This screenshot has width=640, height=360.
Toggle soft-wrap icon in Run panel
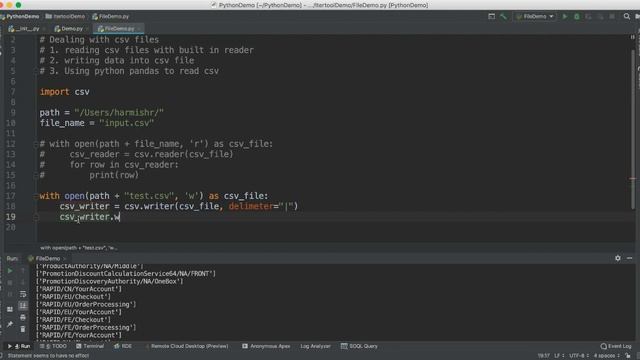click(x=23, y=294)
